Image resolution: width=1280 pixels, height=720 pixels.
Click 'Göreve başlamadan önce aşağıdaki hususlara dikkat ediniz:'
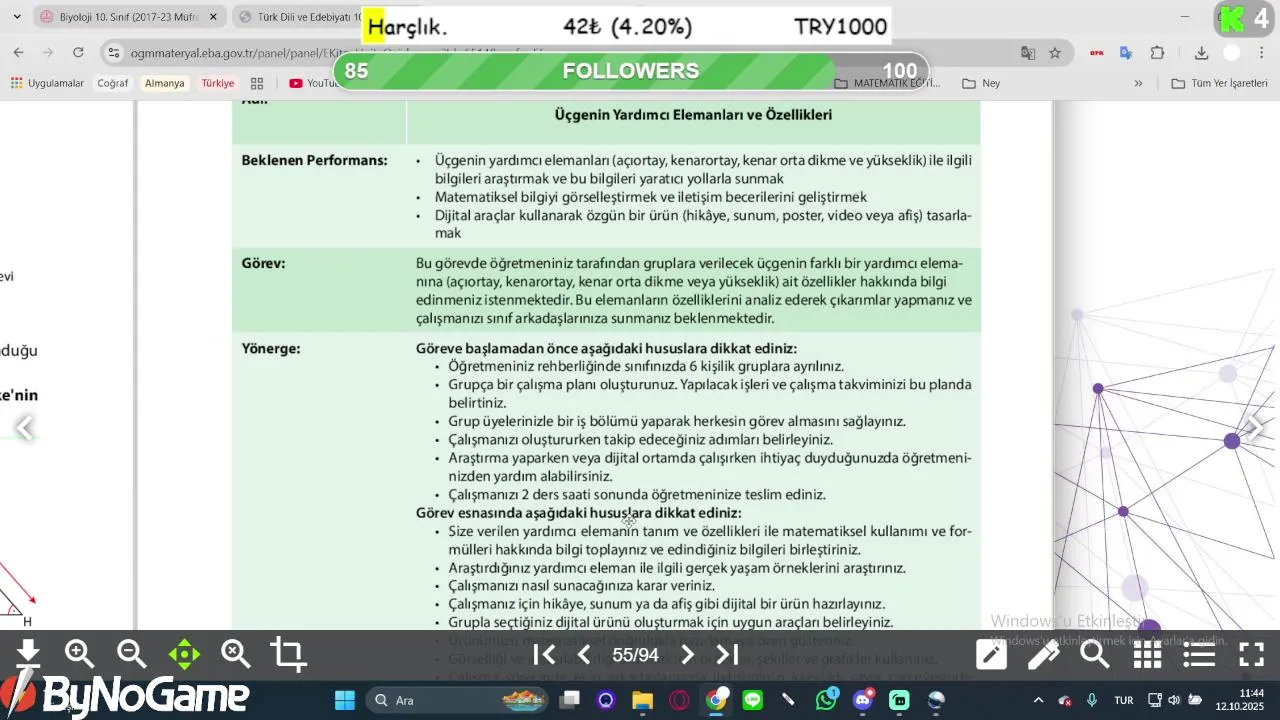(606, 349)
